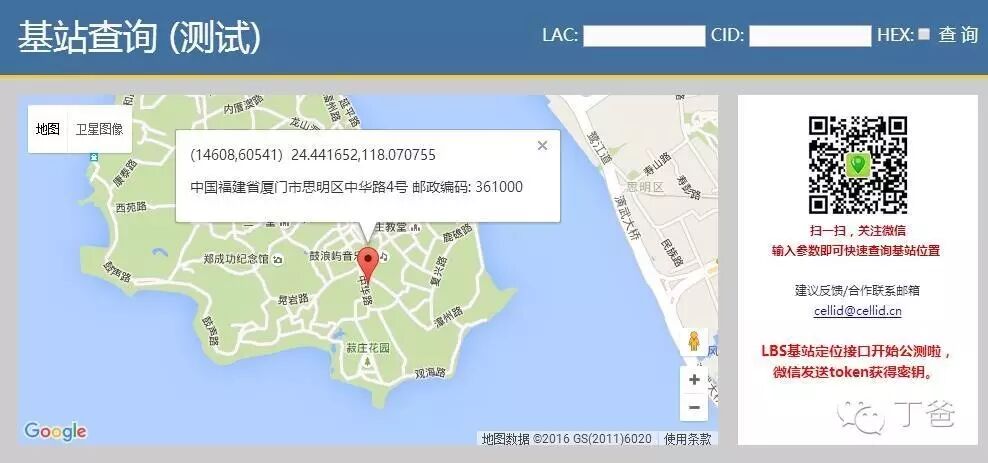Screen dimensions: 988x463
Task: Click the 鹭江道 road label
Action: (x=599, y=147)
